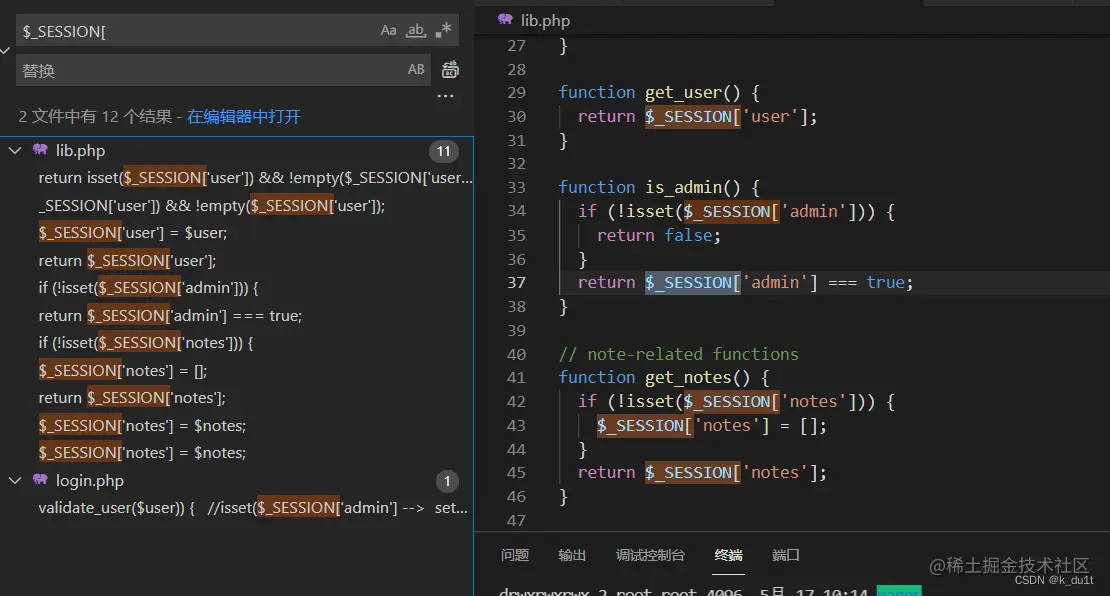The image size is (1110, 596).
Task: Click "=== true;" on line 37
Action: (x=871, y=283)
